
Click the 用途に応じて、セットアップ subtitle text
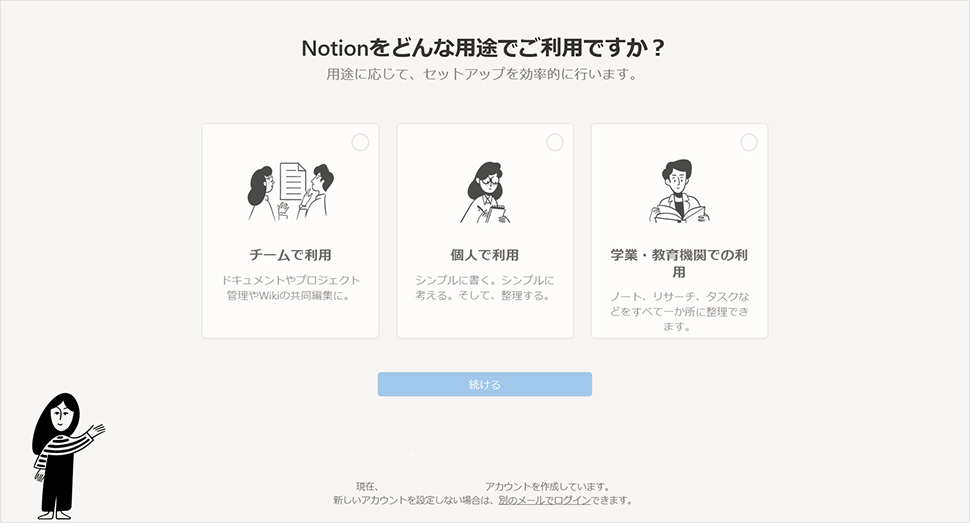click(482, 74)
